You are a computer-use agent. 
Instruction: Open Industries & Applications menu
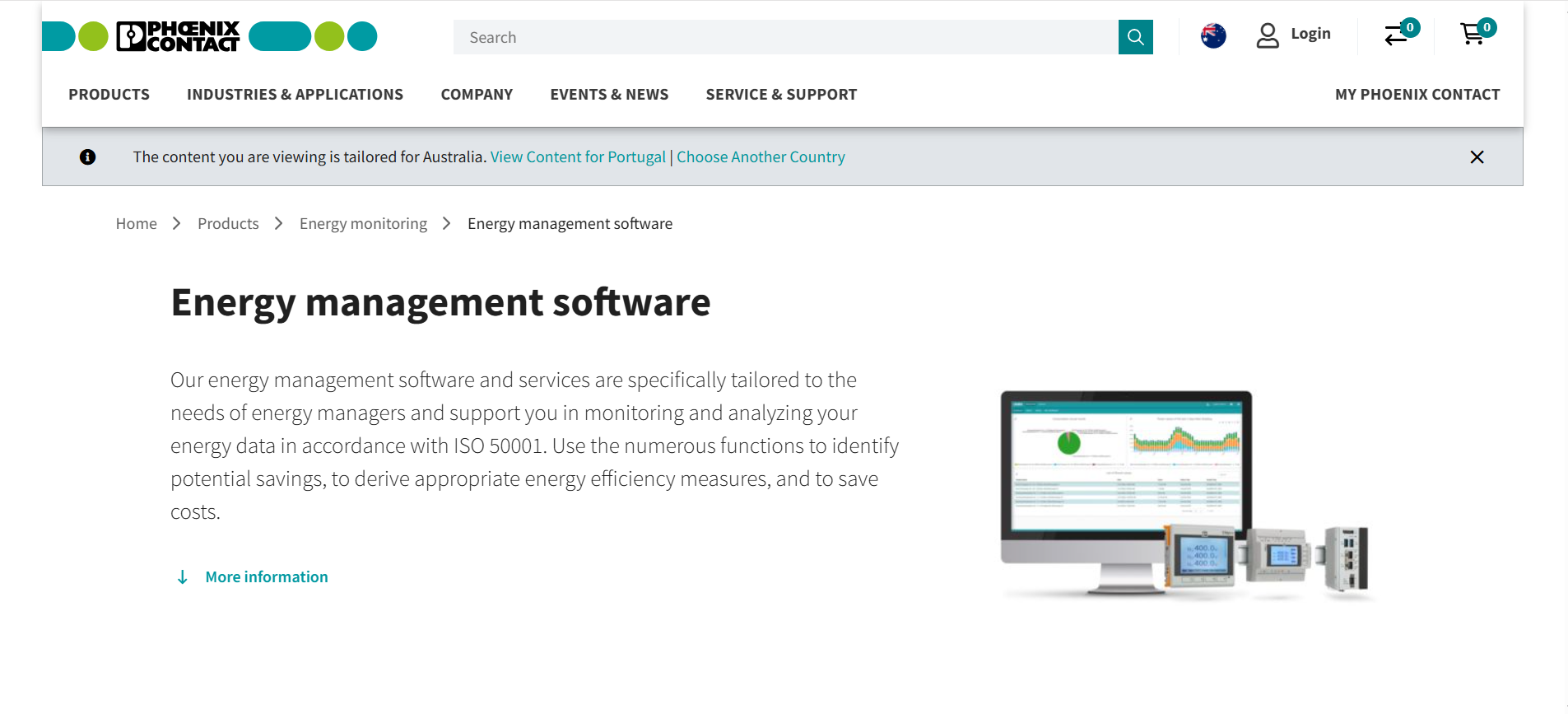click(295, 95)
